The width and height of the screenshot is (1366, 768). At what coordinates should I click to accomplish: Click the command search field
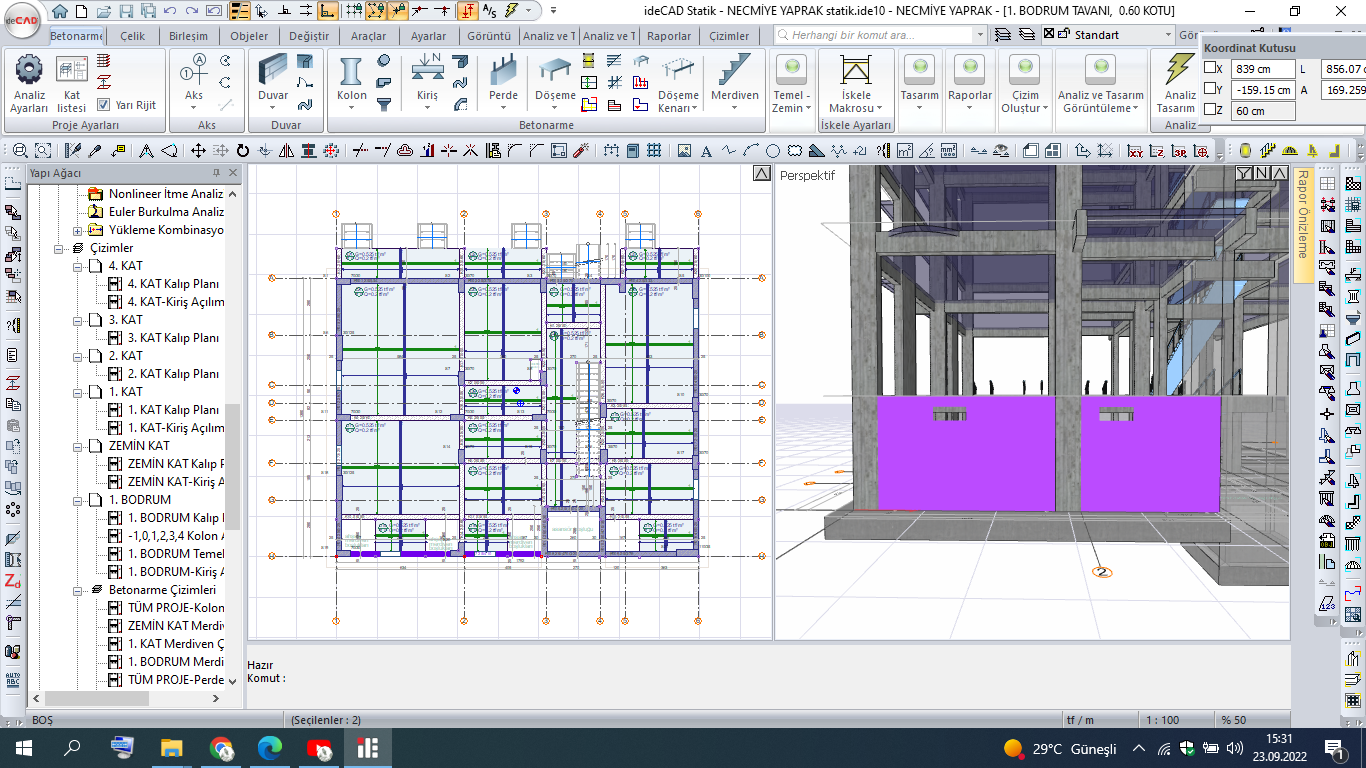tap(874, 34)
